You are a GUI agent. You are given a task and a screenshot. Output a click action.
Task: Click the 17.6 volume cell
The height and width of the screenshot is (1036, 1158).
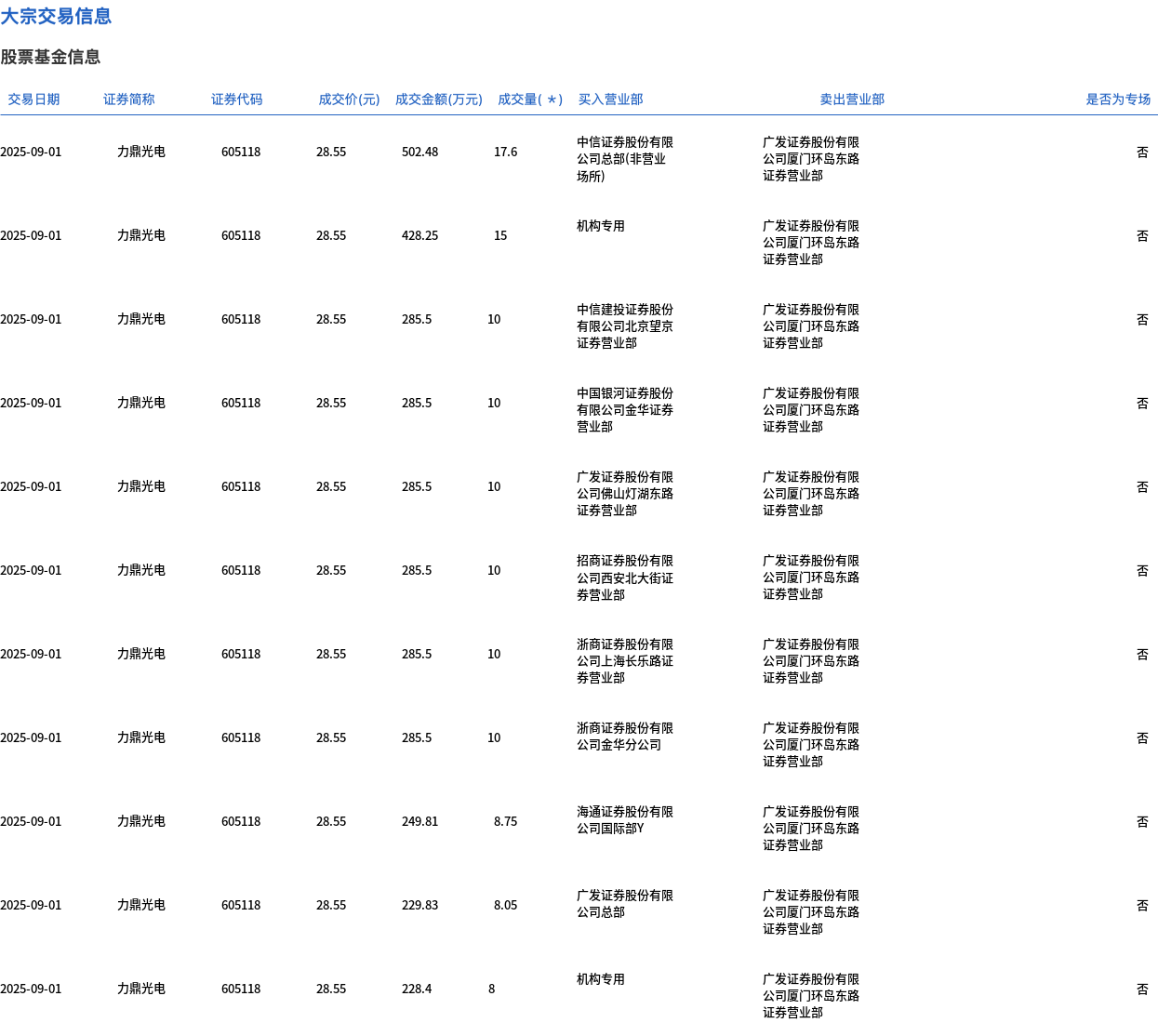(506, 152)
